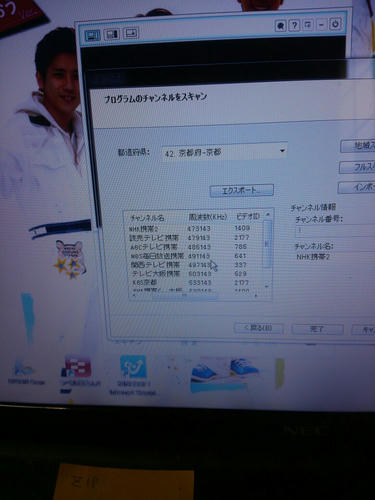Select the second view mode toolbar icon

click(x=112, y=34)
